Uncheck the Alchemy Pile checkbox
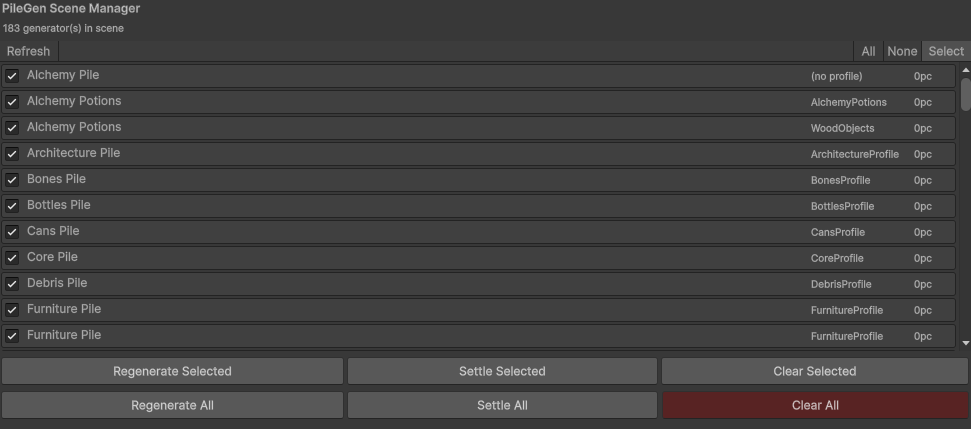The width and height of the screenshot is (971, 429). tap(12, 76)
